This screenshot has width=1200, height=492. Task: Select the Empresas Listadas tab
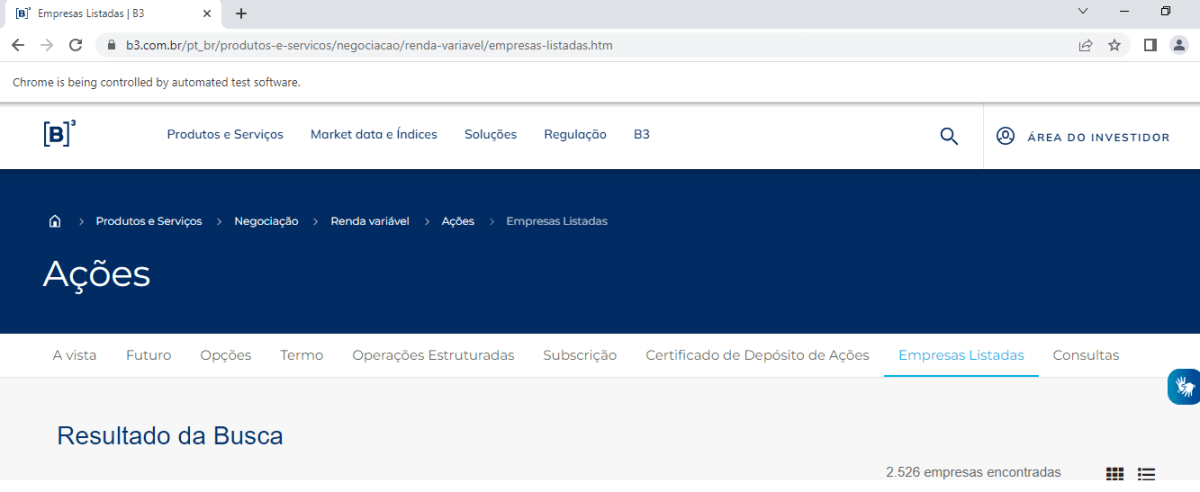coord(961,355)
